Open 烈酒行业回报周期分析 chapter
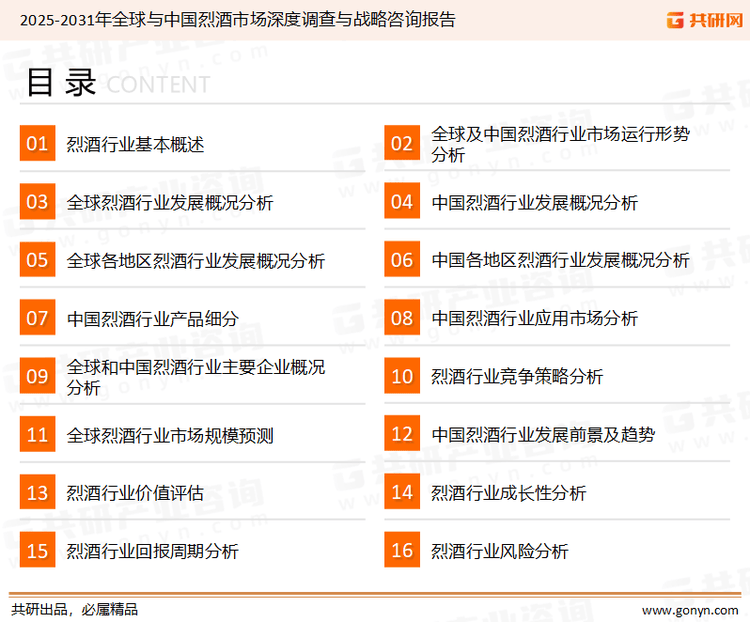The height and width of the screenshot is (622, 750). (x=152, y=551)
